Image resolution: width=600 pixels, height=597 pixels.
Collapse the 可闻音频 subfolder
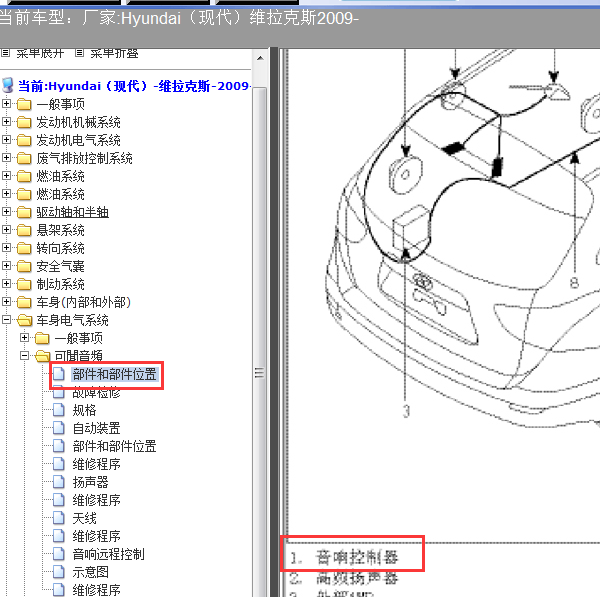tap(24, 356)
